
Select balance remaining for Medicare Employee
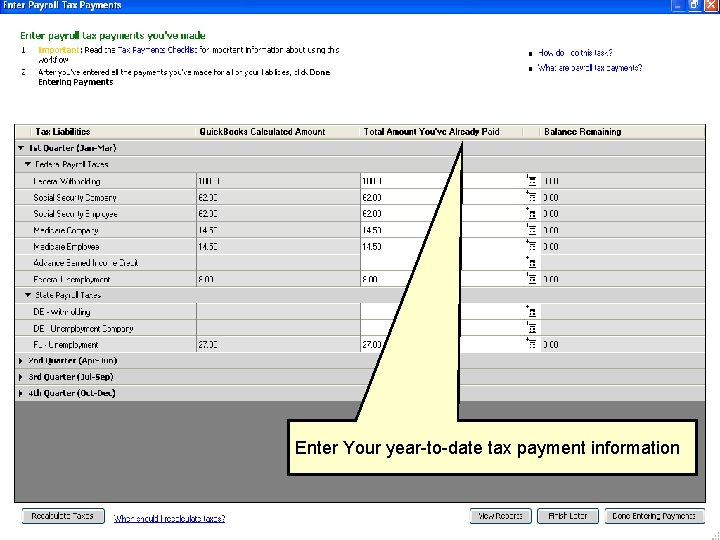point(623,247)
